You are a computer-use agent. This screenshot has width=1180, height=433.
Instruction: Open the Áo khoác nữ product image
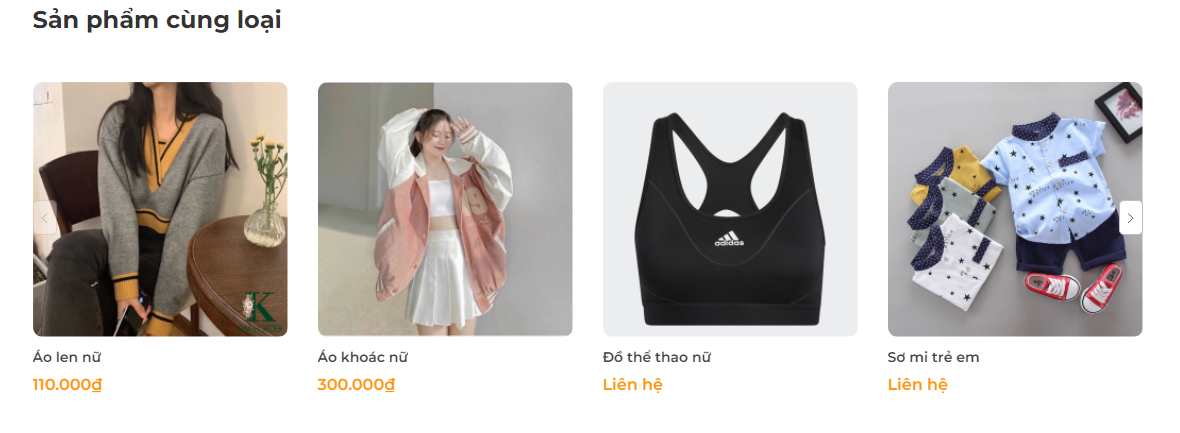(x=445, y=209)
